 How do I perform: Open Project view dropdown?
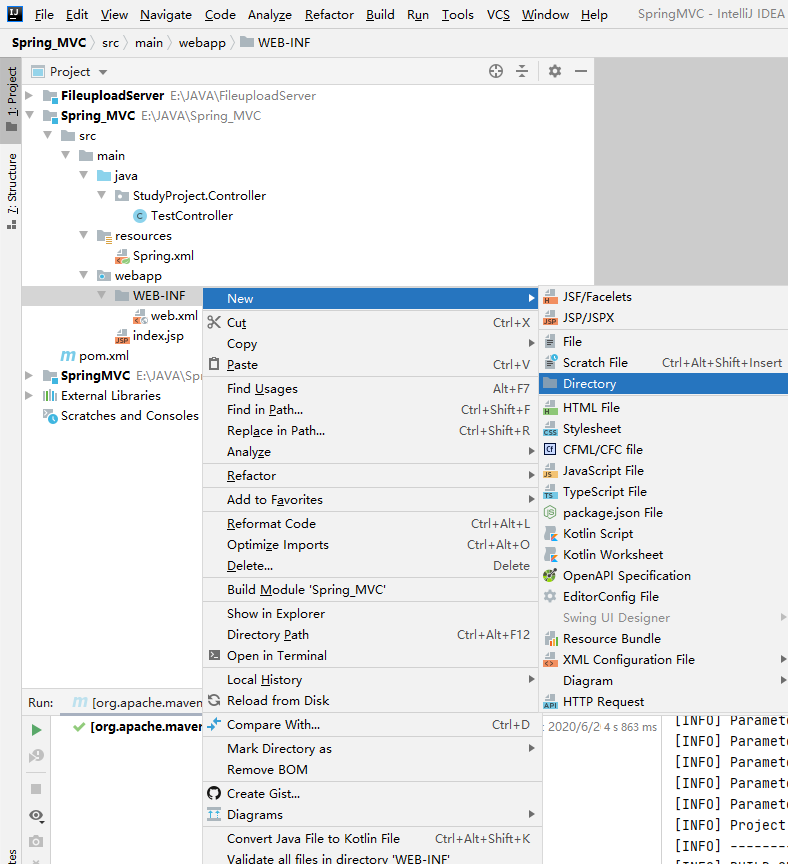pos(102,72)
